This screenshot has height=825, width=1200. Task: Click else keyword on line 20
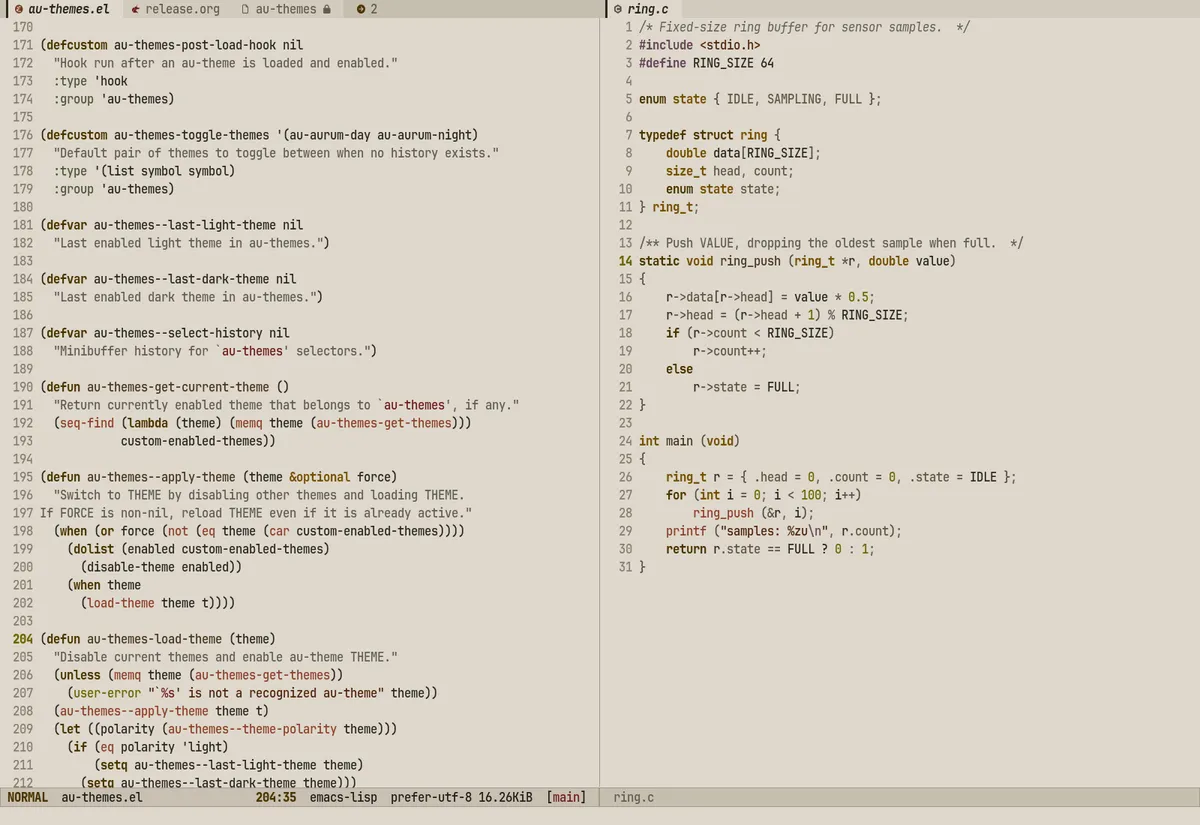(x=680, y=369)
